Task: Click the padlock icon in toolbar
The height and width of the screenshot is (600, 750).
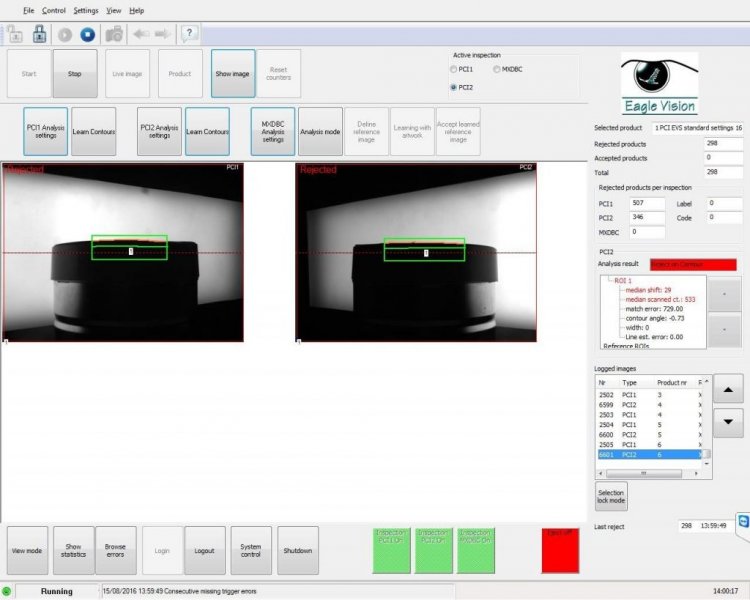Action: pos(39,34)
